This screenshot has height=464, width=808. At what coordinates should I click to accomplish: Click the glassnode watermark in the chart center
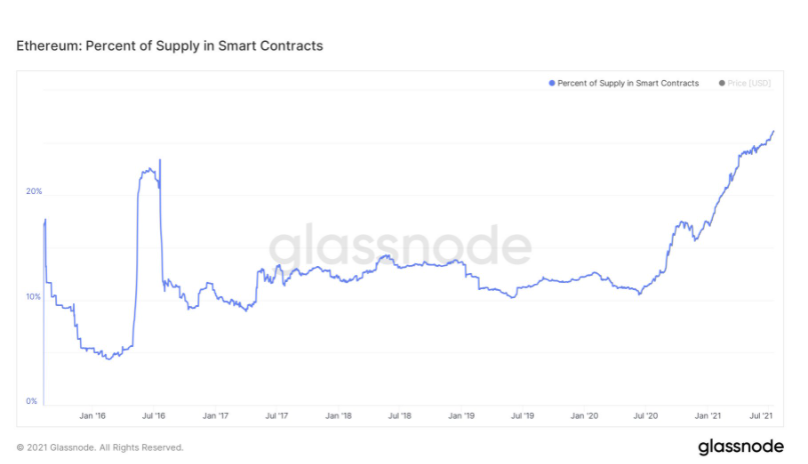click(400, 246)
